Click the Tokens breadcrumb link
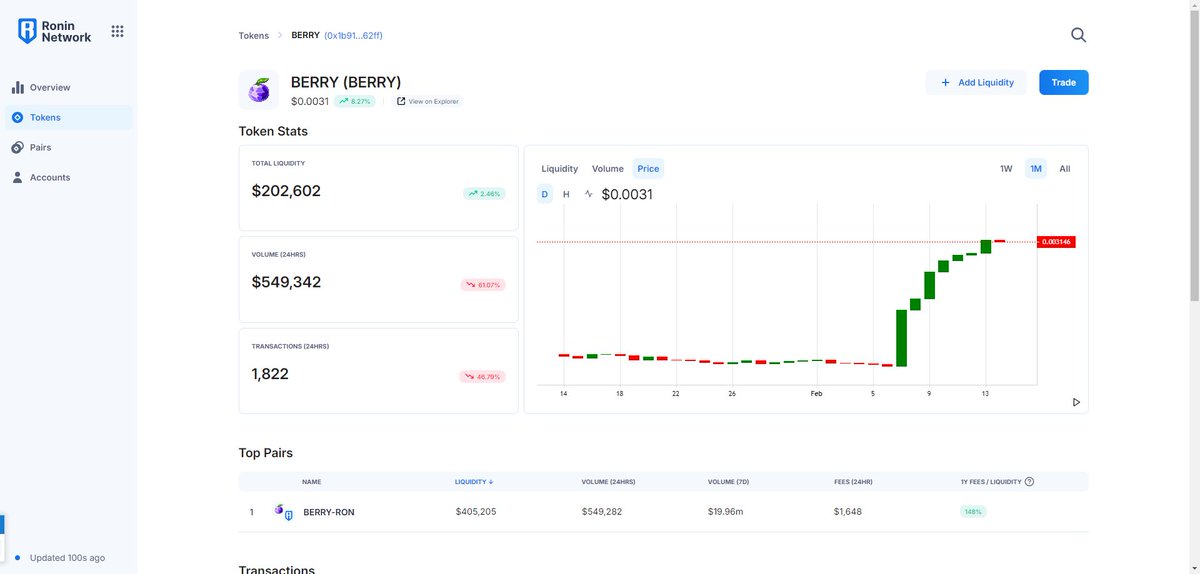Image resolution: width=1200 pixels, height=574 pixels. tap(253, 35)
